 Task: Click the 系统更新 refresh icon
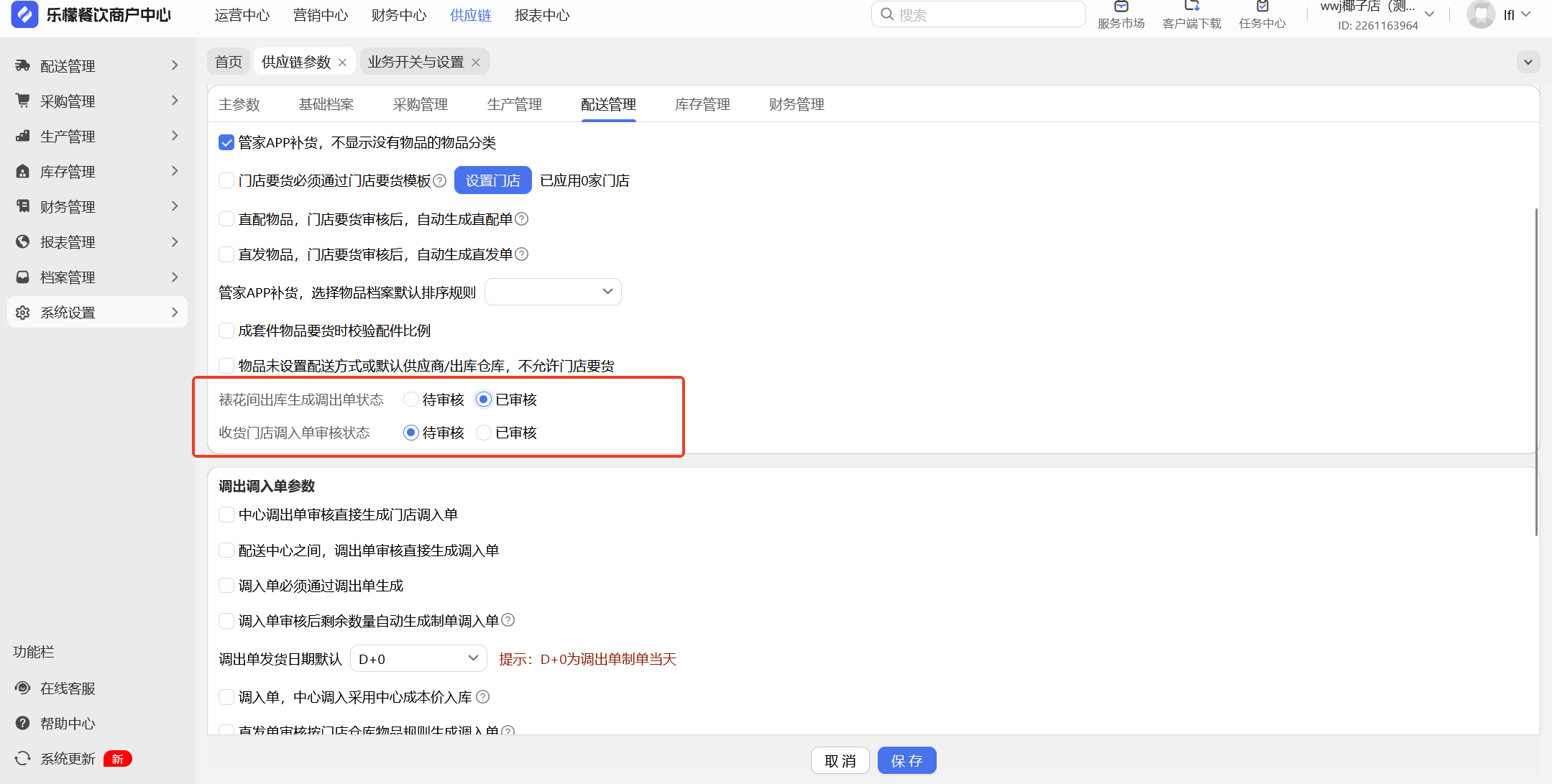coord(23,759)
